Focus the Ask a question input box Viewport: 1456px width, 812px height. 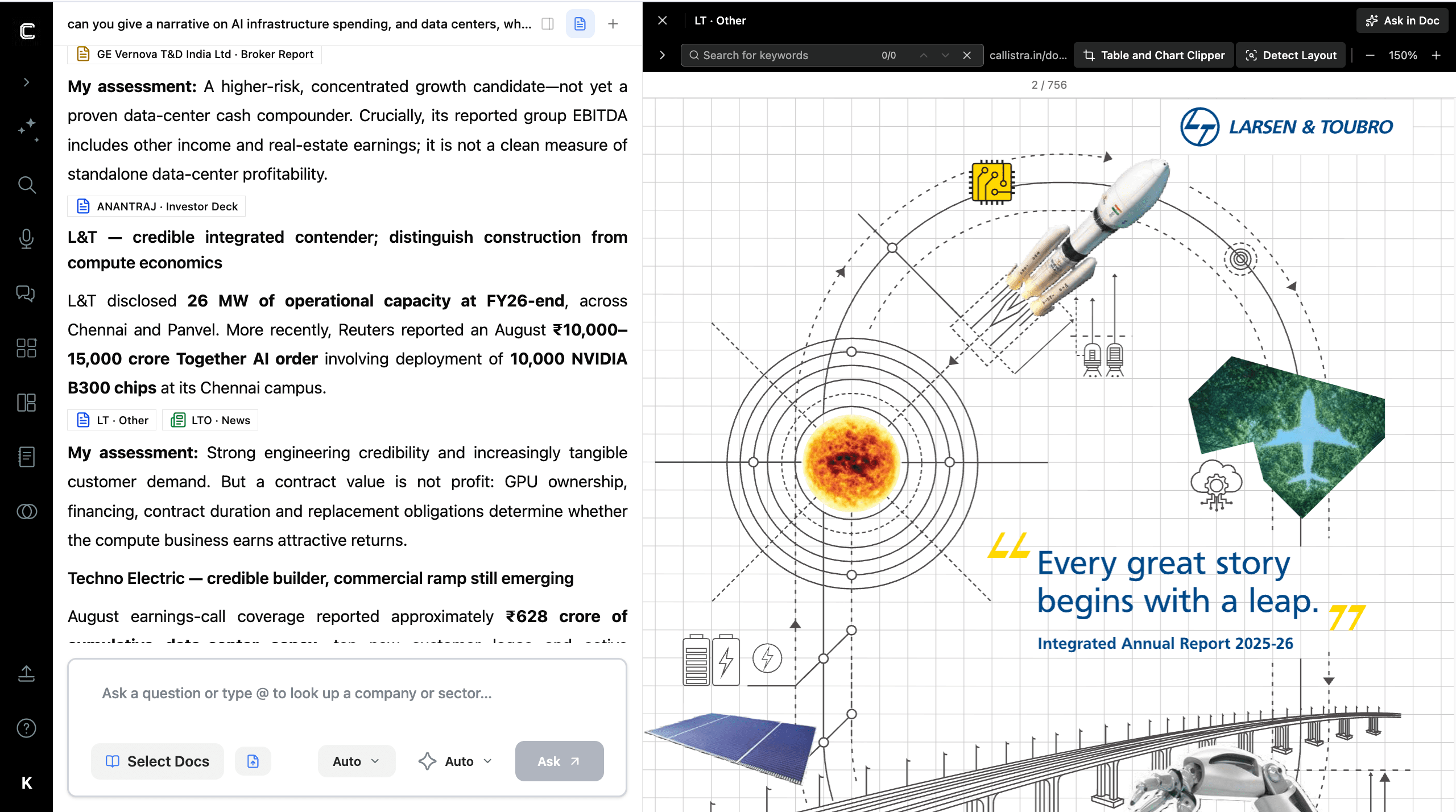[x=347, y=693]
